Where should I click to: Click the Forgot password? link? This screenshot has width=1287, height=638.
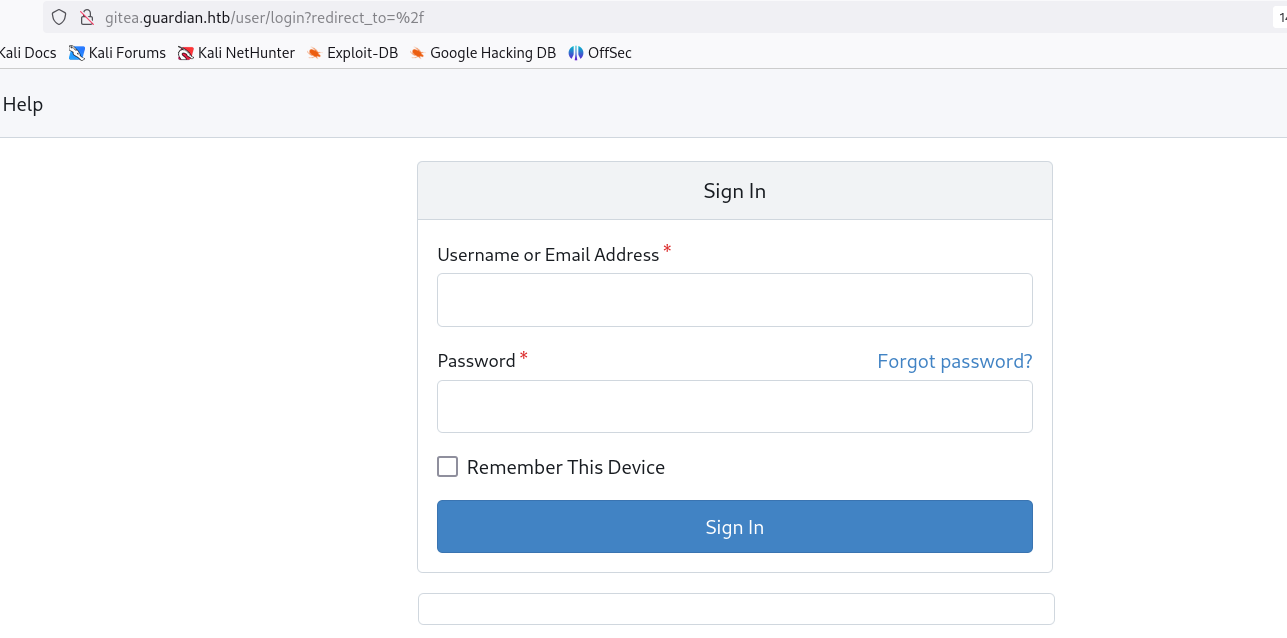955,361
